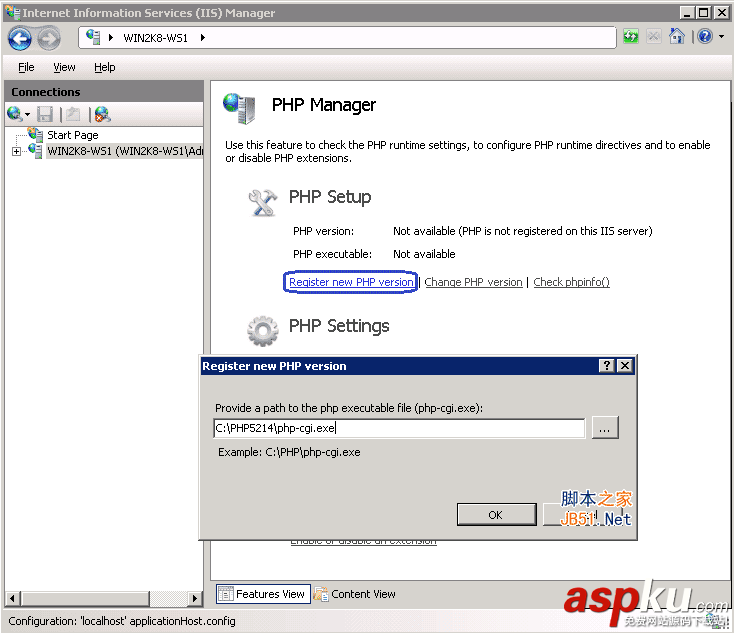
Task: Click the Up folder icon in Connections
Action: tap(73, 114)
